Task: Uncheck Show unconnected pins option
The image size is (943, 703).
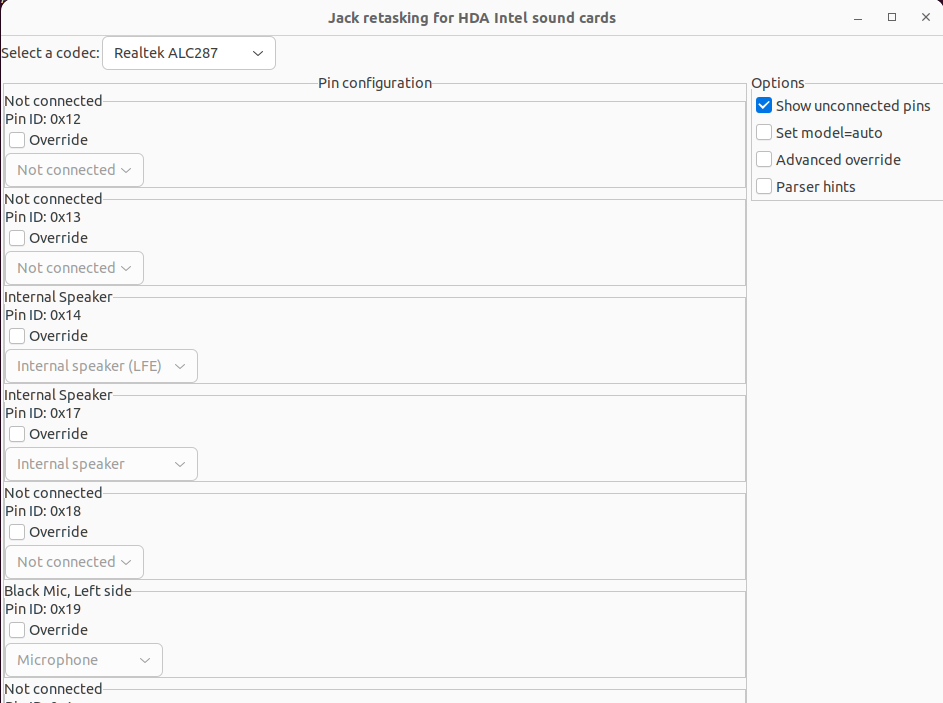Action: coord(764,106)
